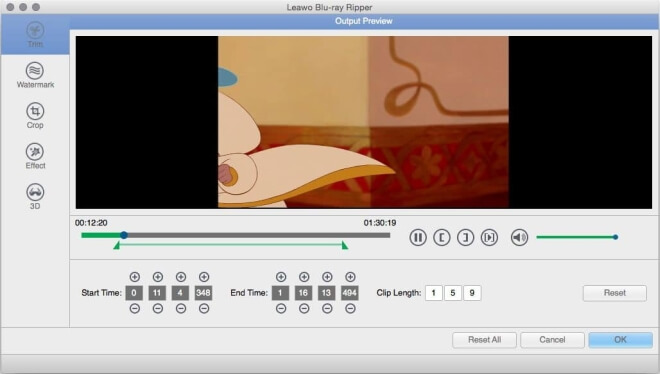The width and height of the screenshot is (660, 374).
Task: Play the trimmed clip segment
Action: point(489,238)
